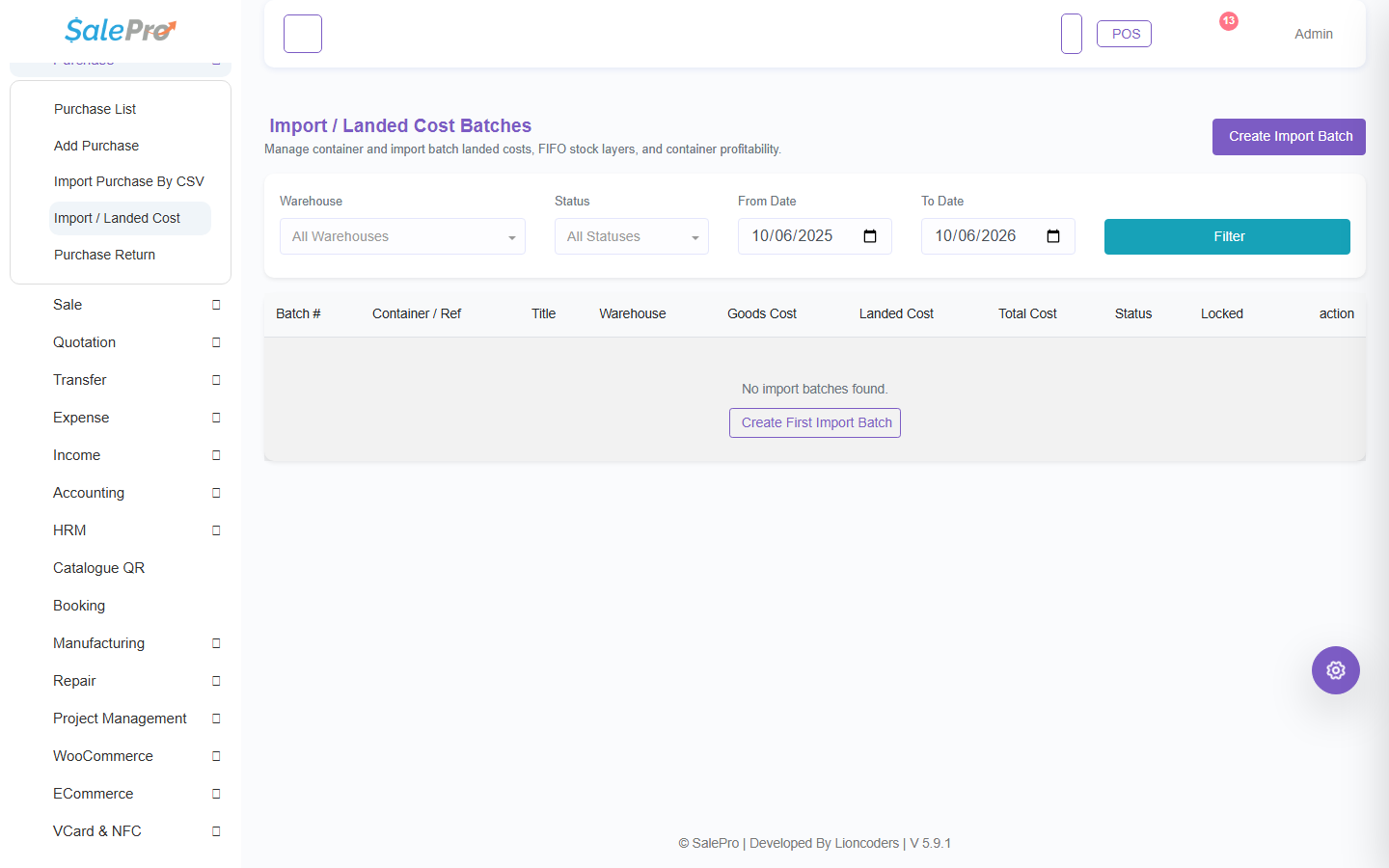Screen dimensions: 1389x868
Task: Click the narrow outlined button beside POS
Action: (x=1072, y=34)
